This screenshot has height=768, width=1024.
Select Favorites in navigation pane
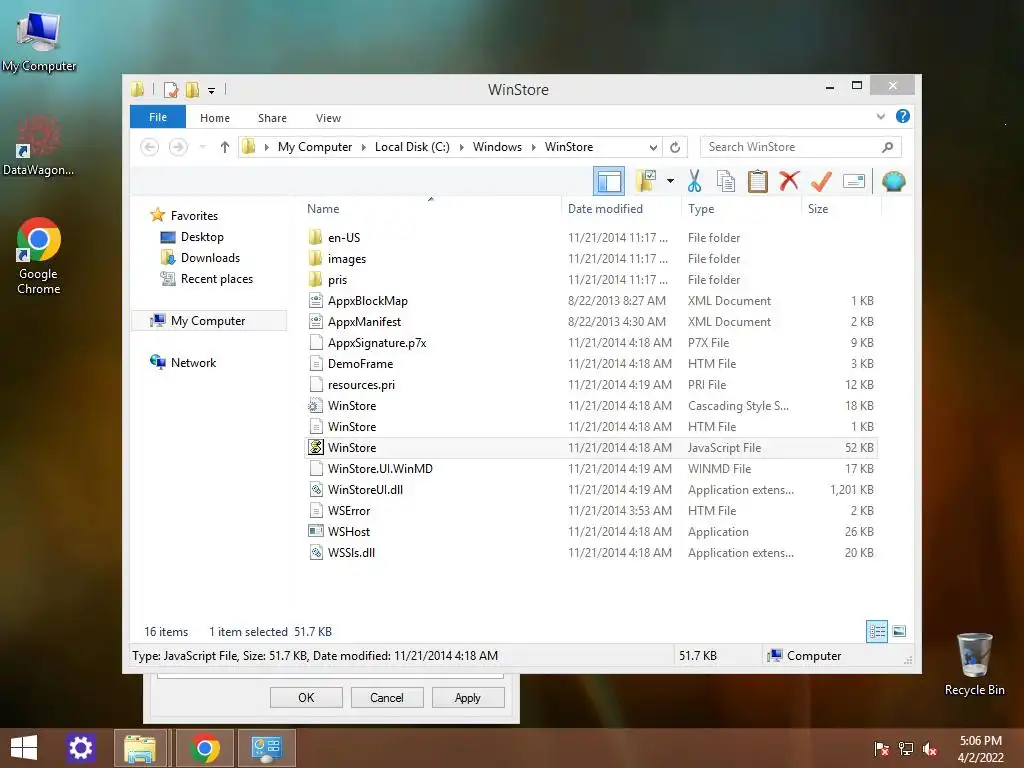click(194, 216)
